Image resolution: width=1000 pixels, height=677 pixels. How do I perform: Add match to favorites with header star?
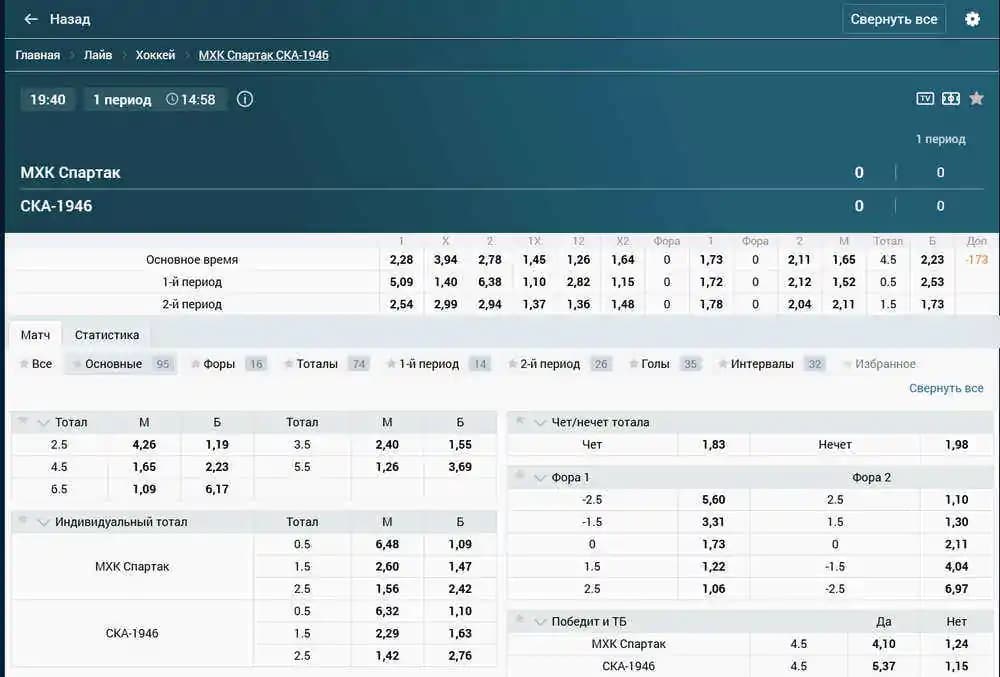click(x=976, y=98)
